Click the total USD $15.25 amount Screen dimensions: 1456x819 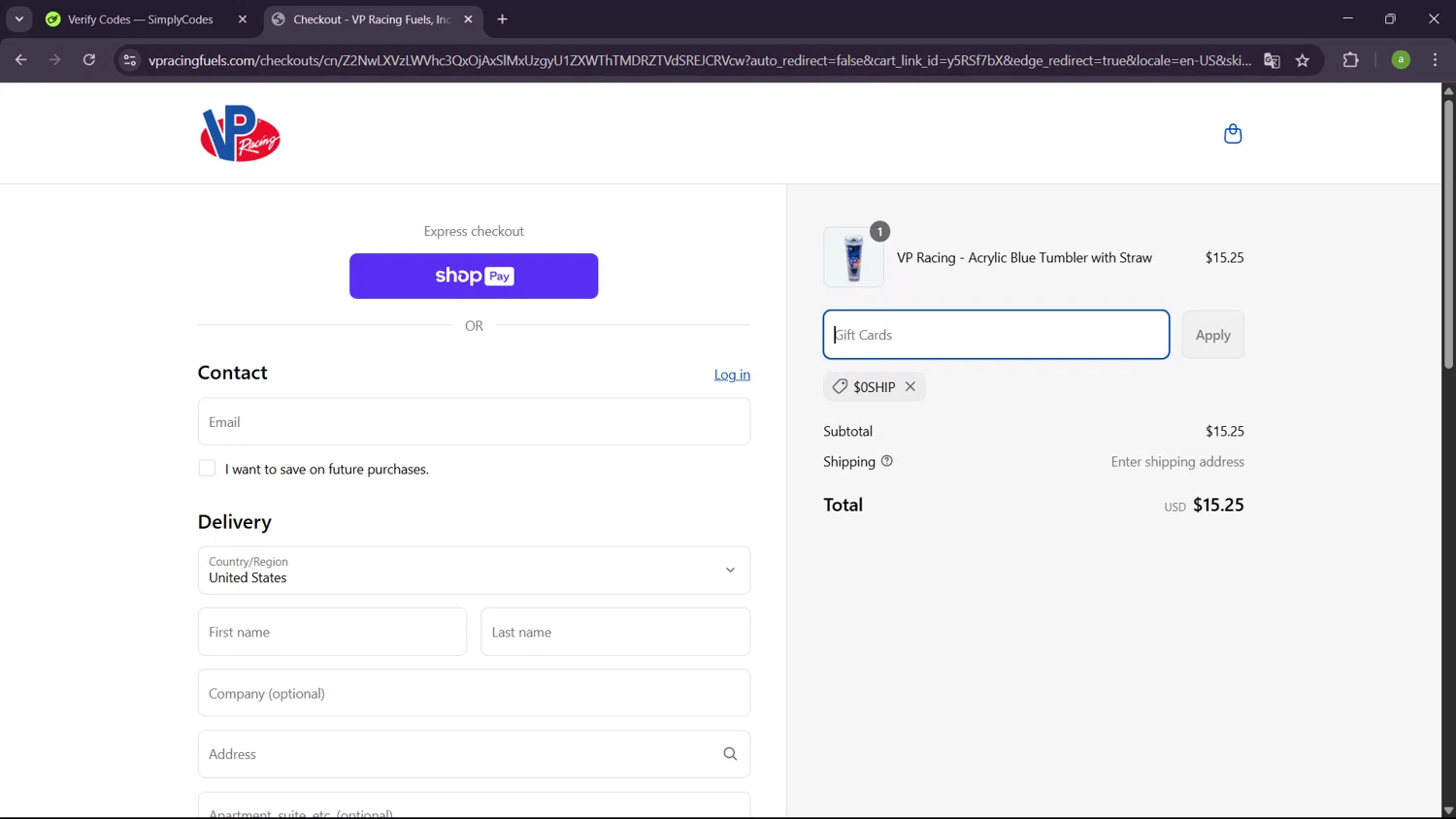(1204, 505)
